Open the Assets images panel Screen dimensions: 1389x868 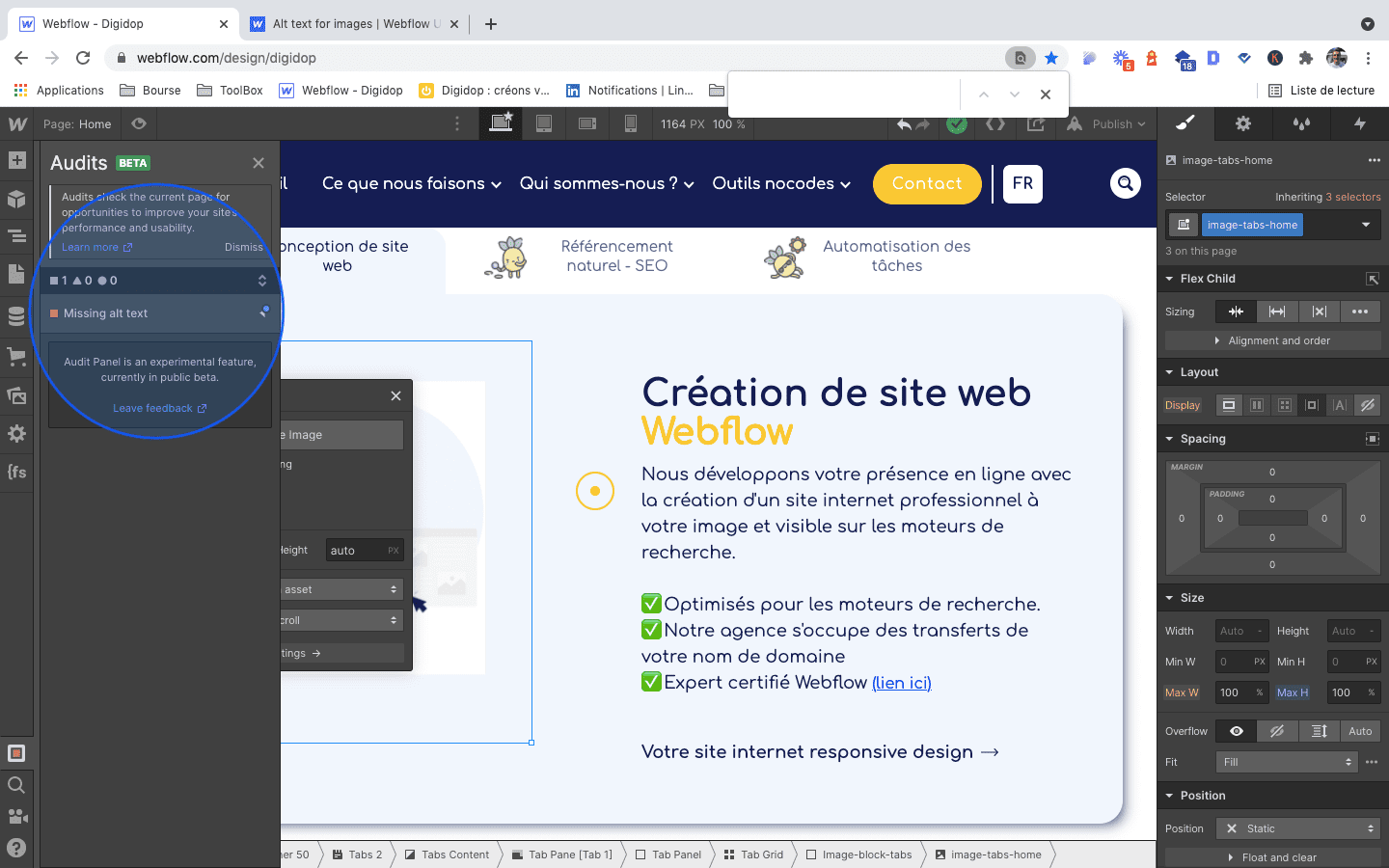(x=16, y=394)
